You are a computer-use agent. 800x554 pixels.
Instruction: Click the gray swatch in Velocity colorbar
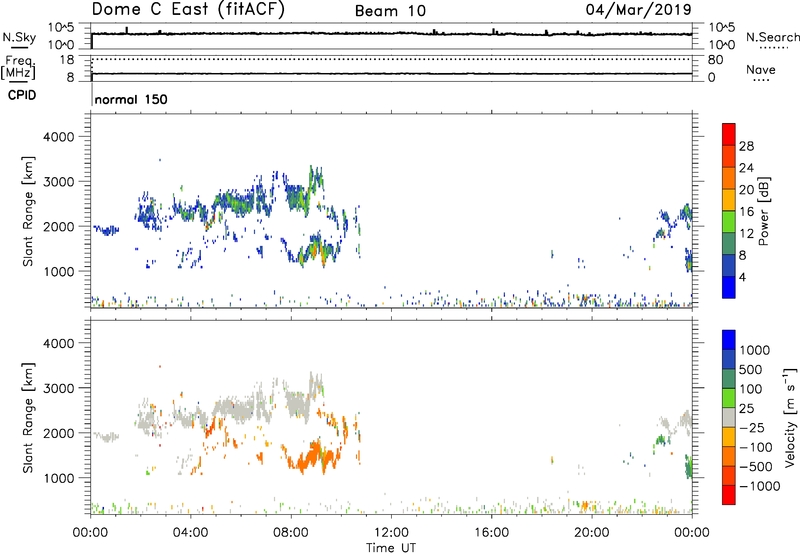(x=729, y=418)
